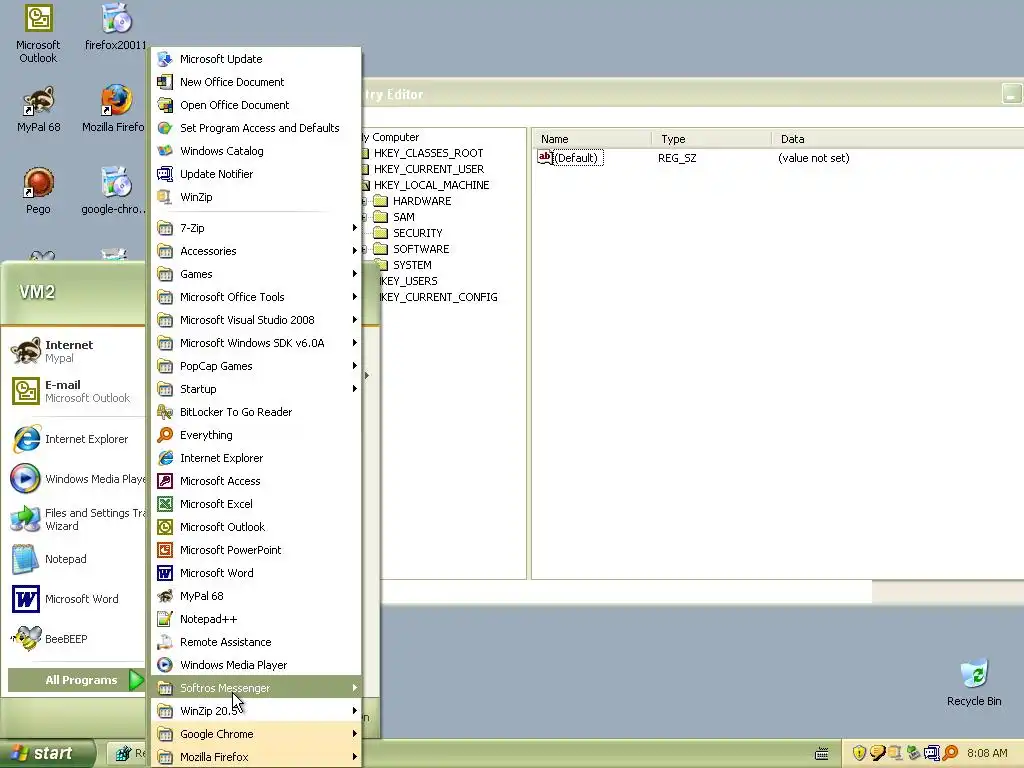Screen dimensions: 1024x768
Task: Open BitLocker To Go Reader
Action: (256, 412)
